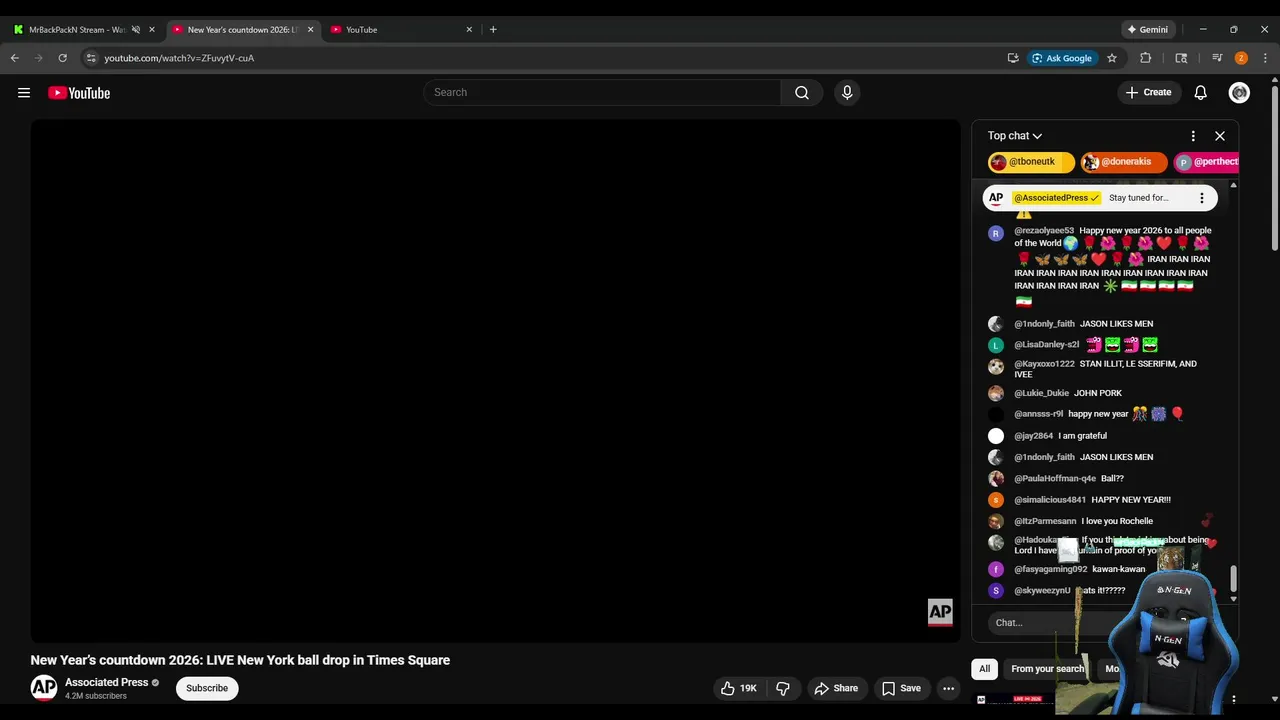Click the @donerakis super chat chip
The image size is (1280, 720).
pyautogui.click(x=1124, y=162)
